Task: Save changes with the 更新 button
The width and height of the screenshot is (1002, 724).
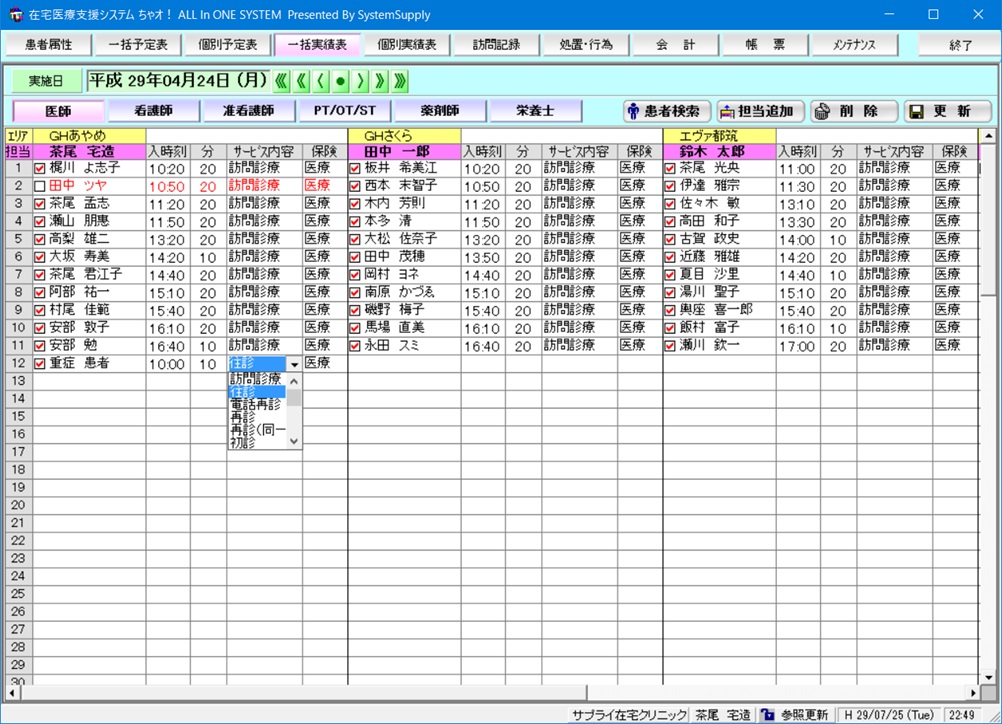Action: pos(947,111)
